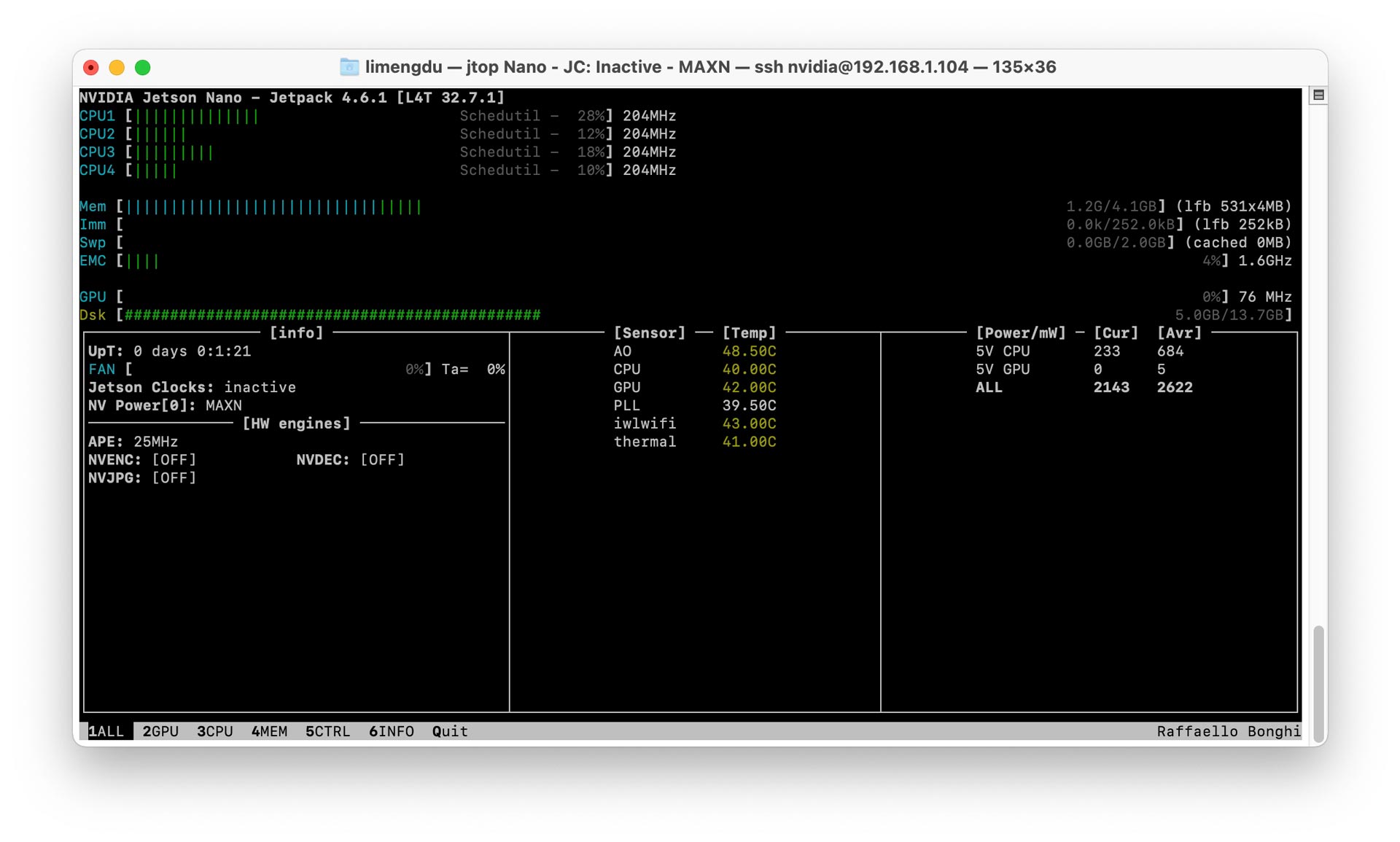
Task: Click the [Sensor] column header
Action: (x=650, y=333)
